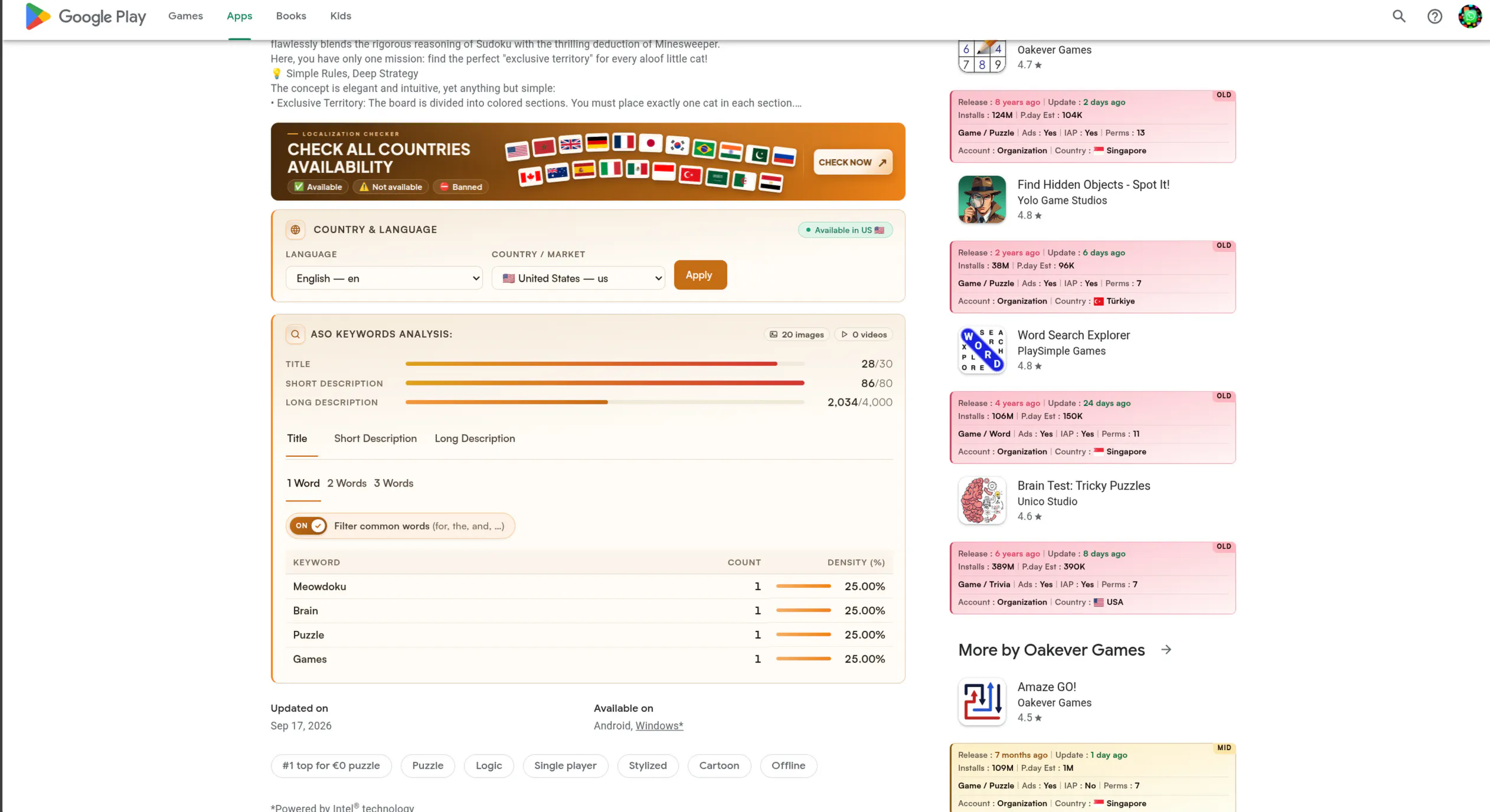Image resolution: width=1490 pixels, height=812 pixels.
Task: Click the Brain keyword row
Action: coord(589,611)
